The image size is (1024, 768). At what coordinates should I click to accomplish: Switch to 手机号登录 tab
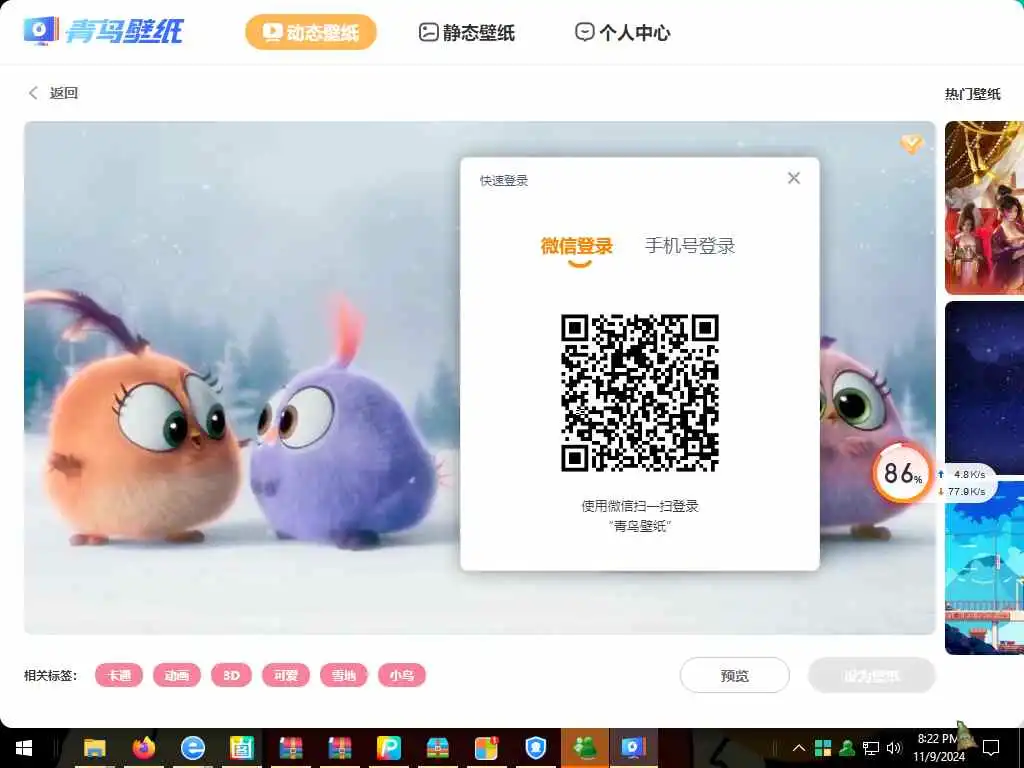click(690, 246)
